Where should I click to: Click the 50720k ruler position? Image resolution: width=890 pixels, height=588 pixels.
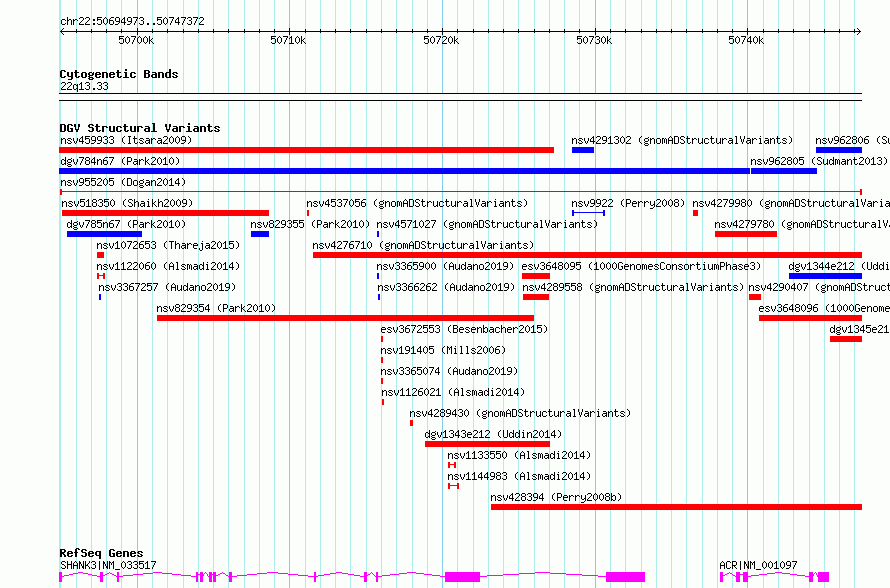click(441, 40)
